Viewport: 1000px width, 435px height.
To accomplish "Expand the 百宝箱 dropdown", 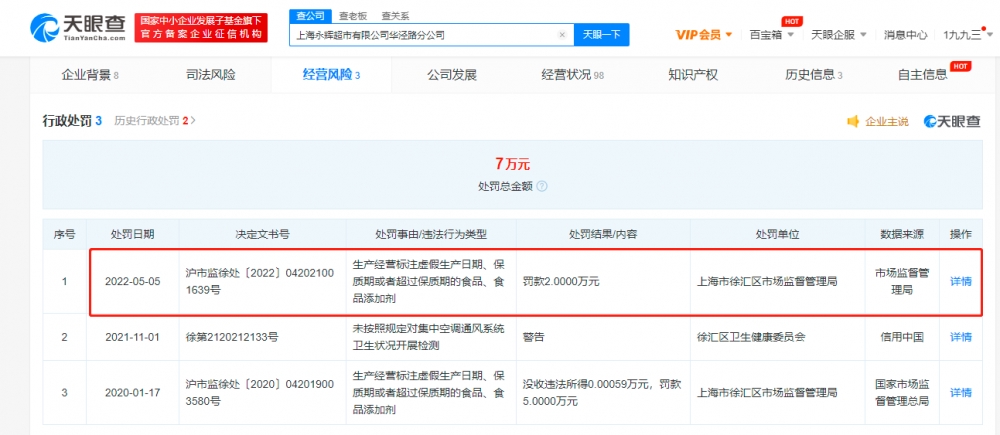I will coord(772,34).
